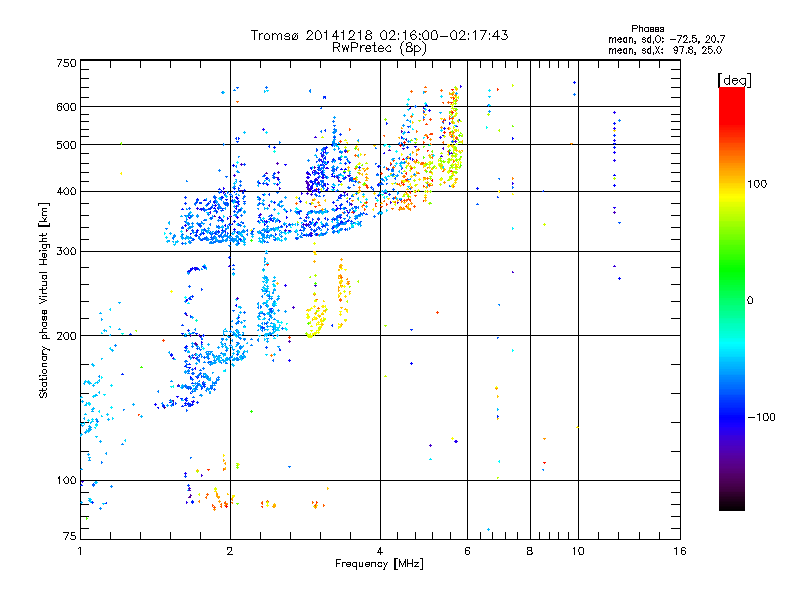The width and height of the screenshot is (800, 600).
Task: Click the y-axis tick label '750'
Action: [66, 63]
